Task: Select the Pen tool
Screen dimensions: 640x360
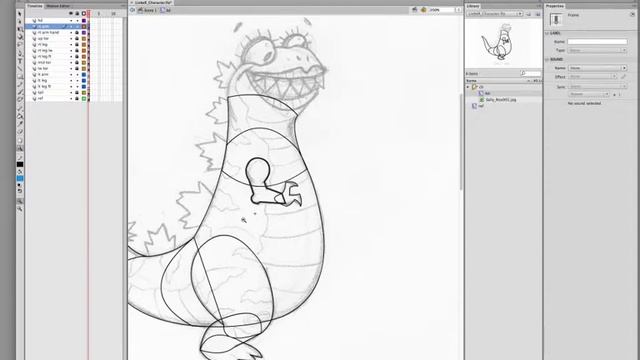Action: click(x=20, y=53)
